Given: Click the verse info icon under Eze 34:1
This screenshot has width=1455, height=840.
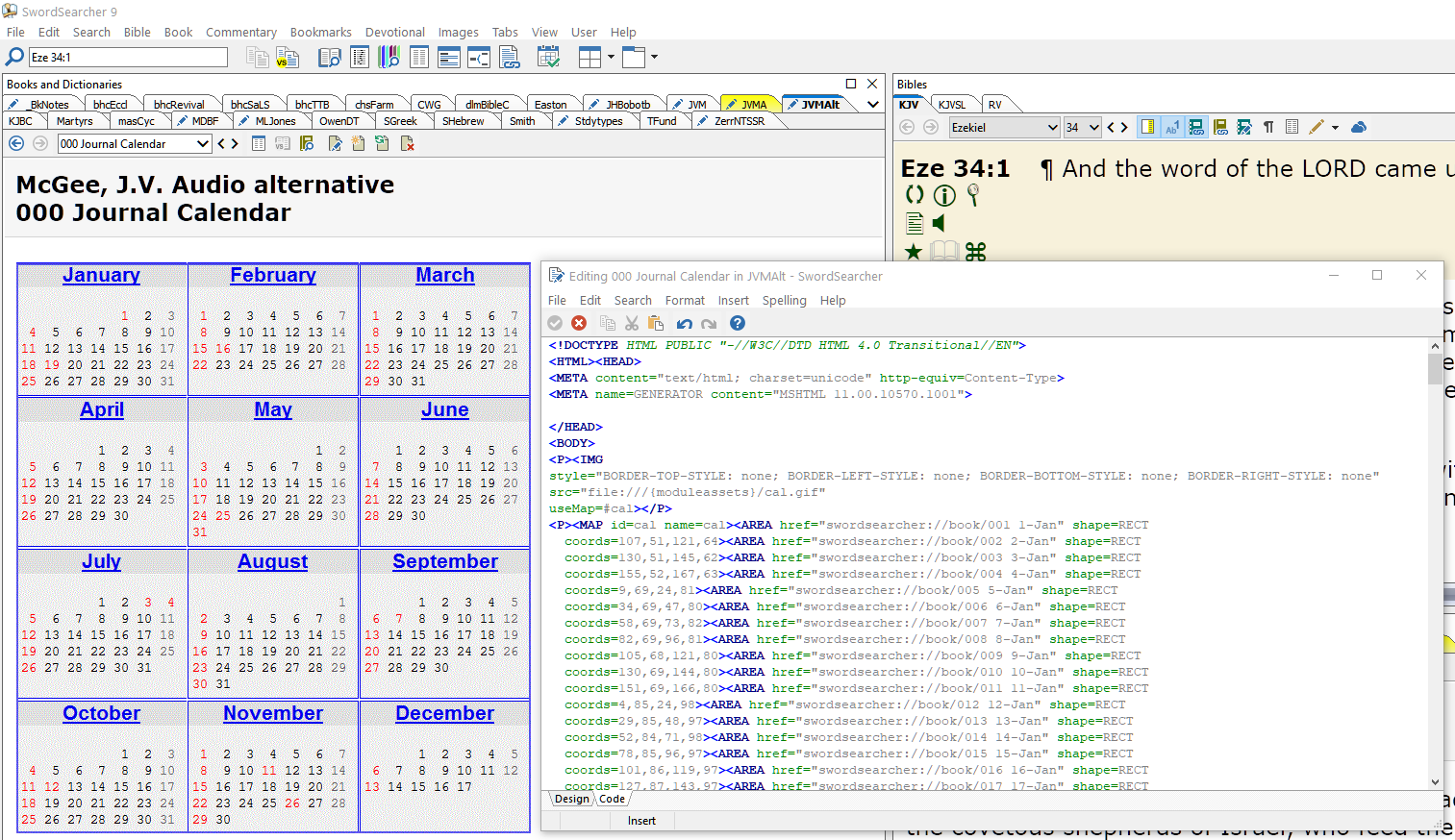Looking at the screenshot, I should point(944,195).
